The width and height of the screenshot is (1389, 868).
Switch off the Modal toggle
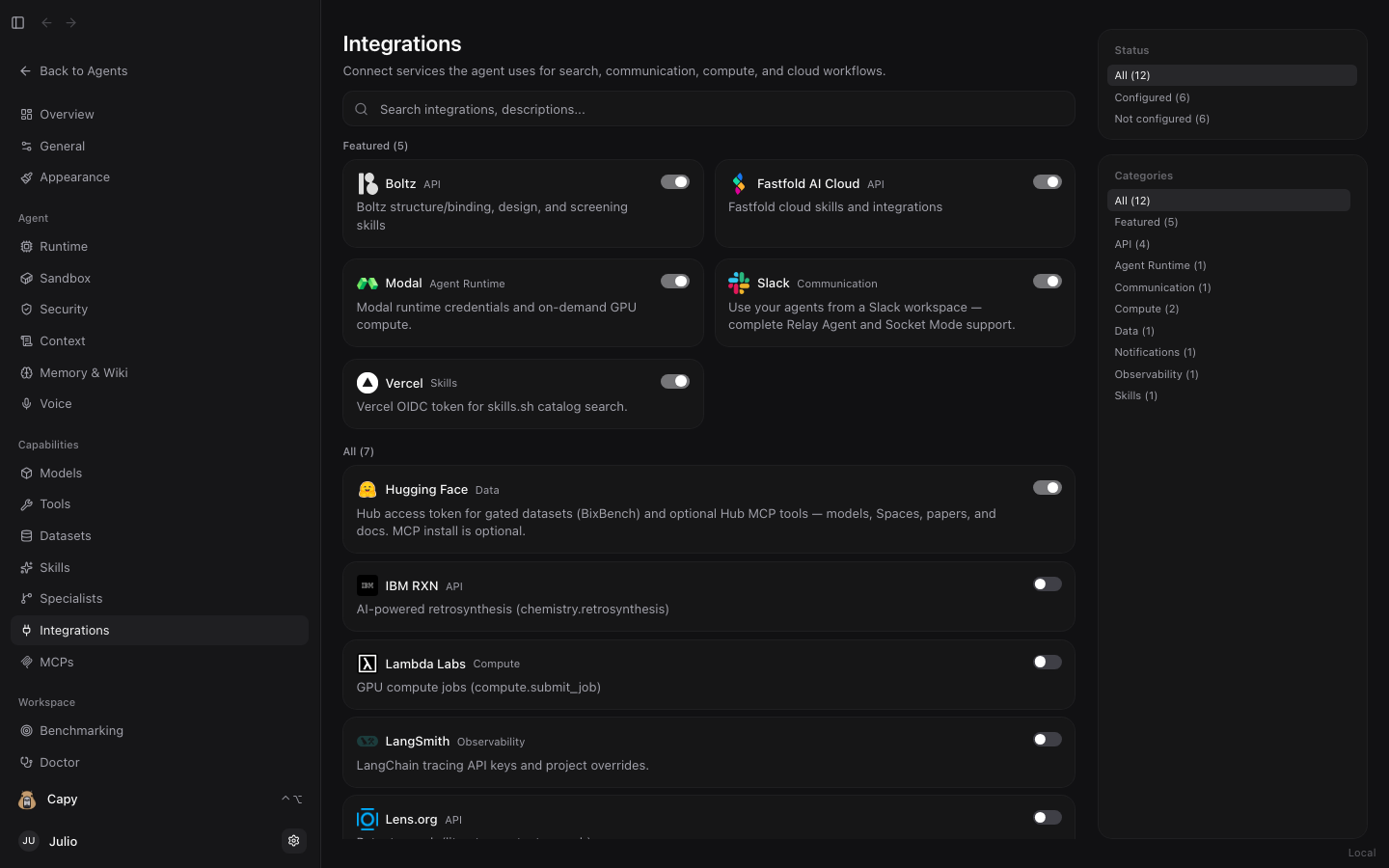point(675,282)
